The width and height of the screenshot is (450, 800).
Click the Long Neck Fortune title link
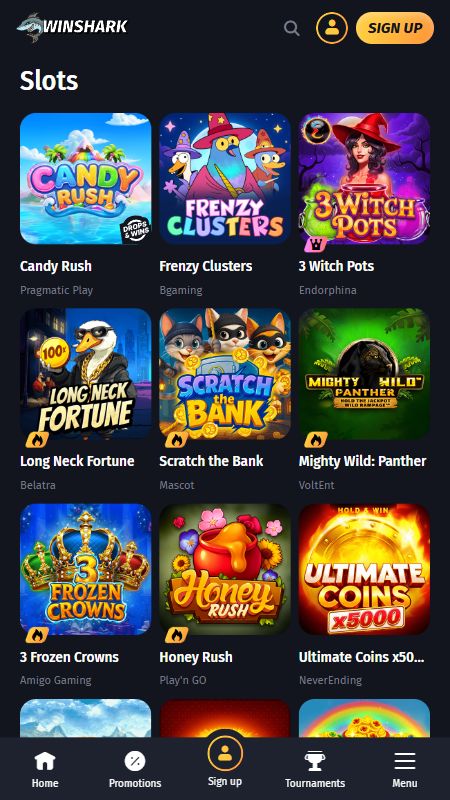click(77, 461)
